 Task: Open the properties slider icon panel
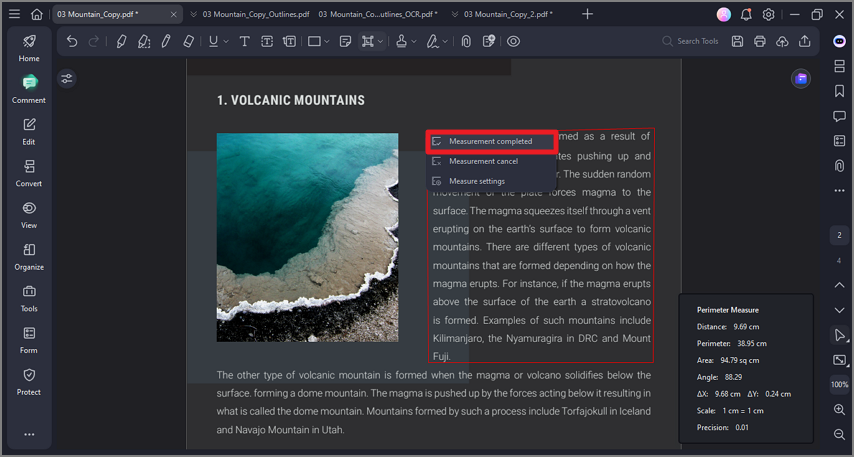66,79
